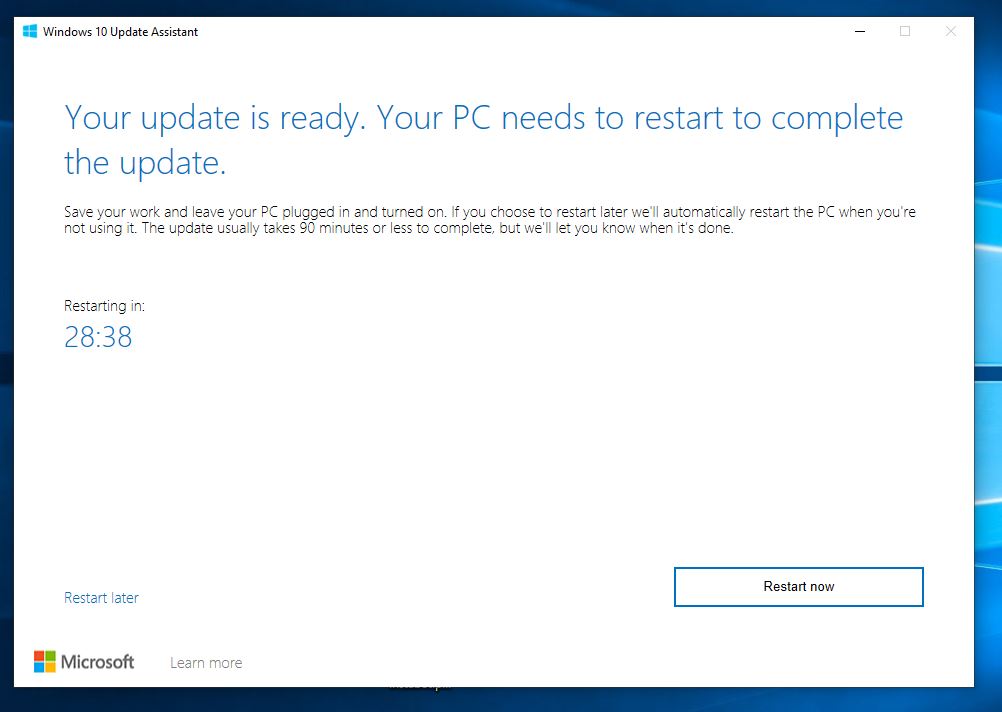Click the 28:38 restart countdown timer
1002x712 pixels.
click(98, 337)
